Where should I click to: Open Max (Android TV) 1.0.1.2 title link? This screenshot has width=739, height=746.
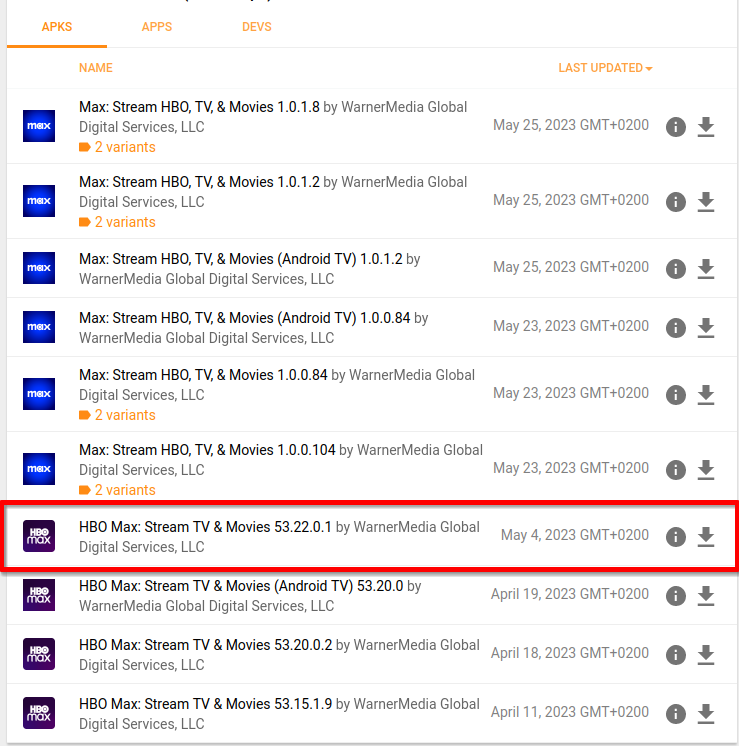tap(240, 259)
